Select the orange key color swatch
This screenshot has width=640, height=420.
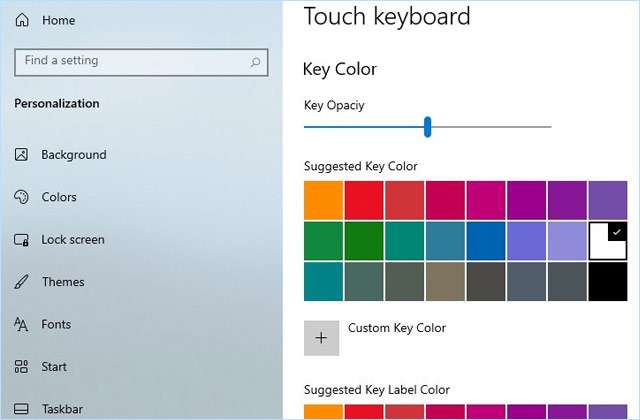pos(323,200)
